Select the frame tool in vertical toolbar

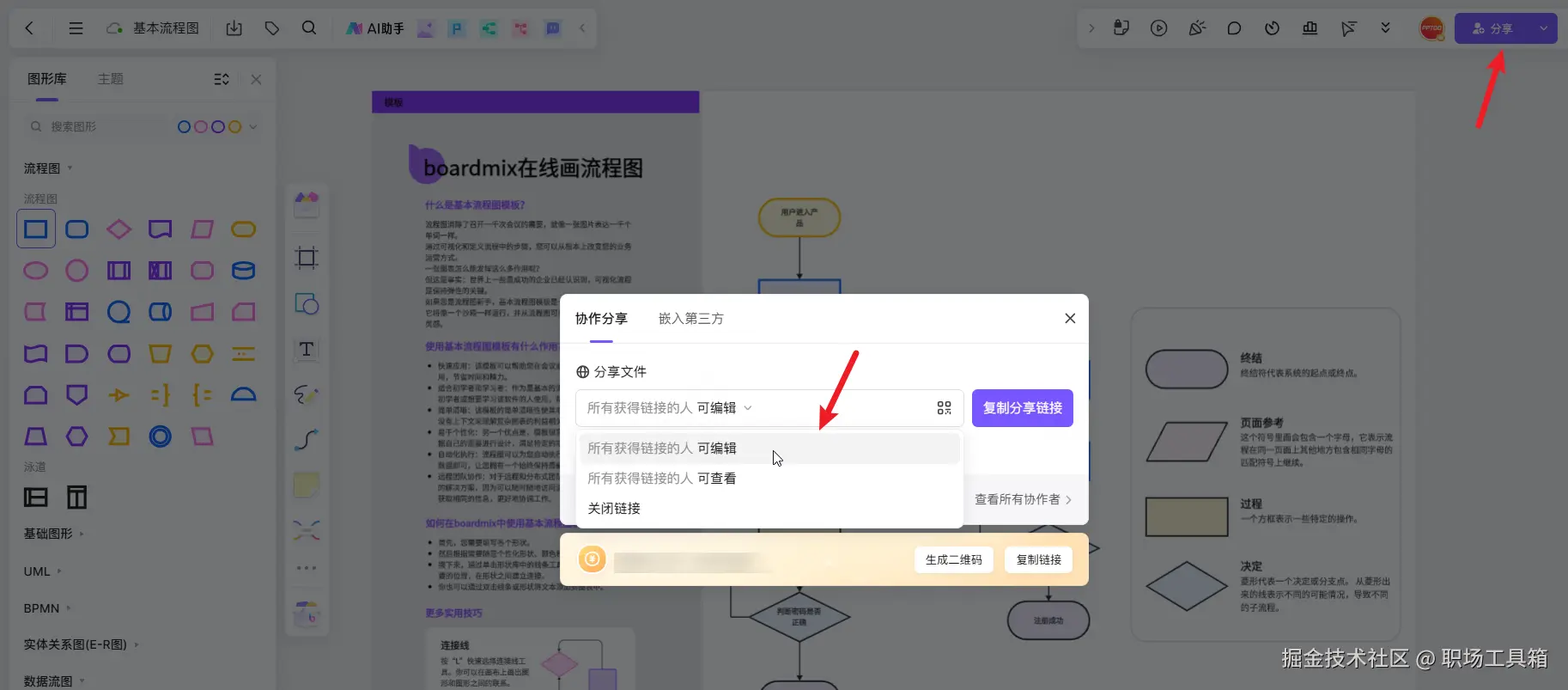coord(307,258)
